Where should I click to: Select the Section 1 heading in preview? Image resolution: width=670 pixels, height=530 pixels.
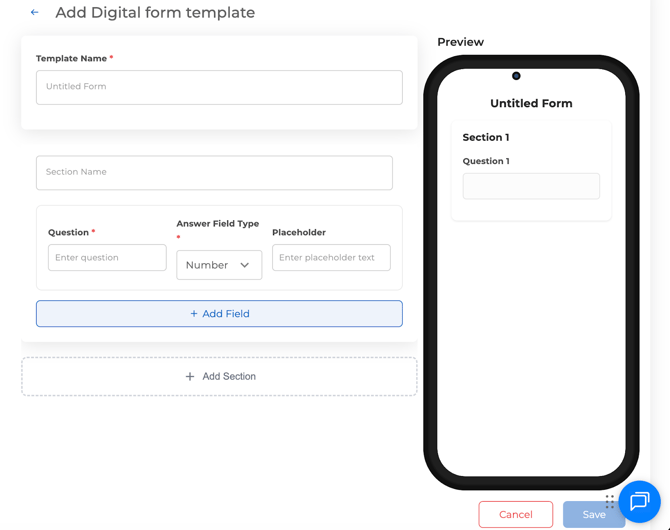coord(486,138)
